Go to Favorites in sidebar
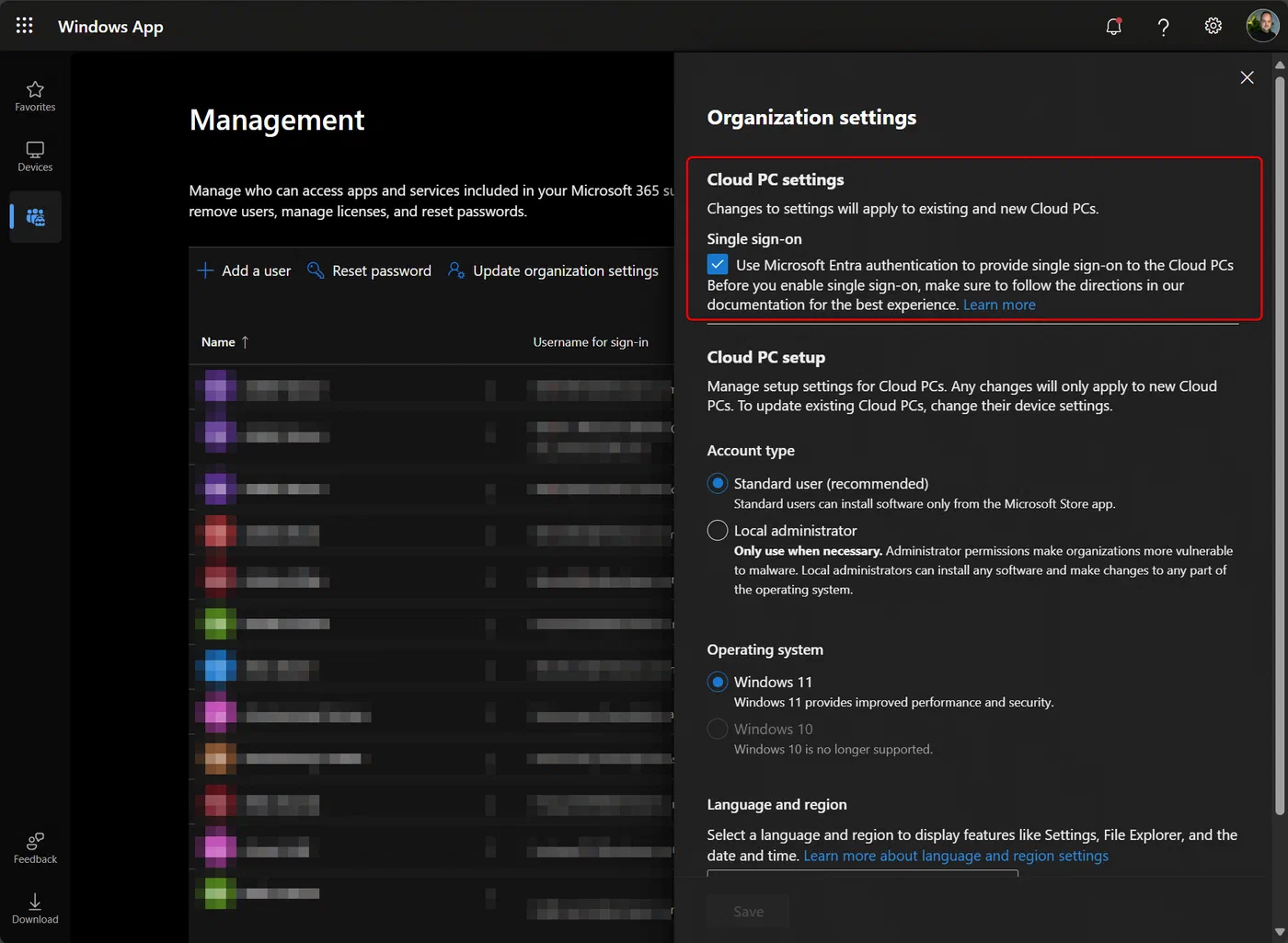Screen dimensions: 1288x943 (x=35, y=97)
